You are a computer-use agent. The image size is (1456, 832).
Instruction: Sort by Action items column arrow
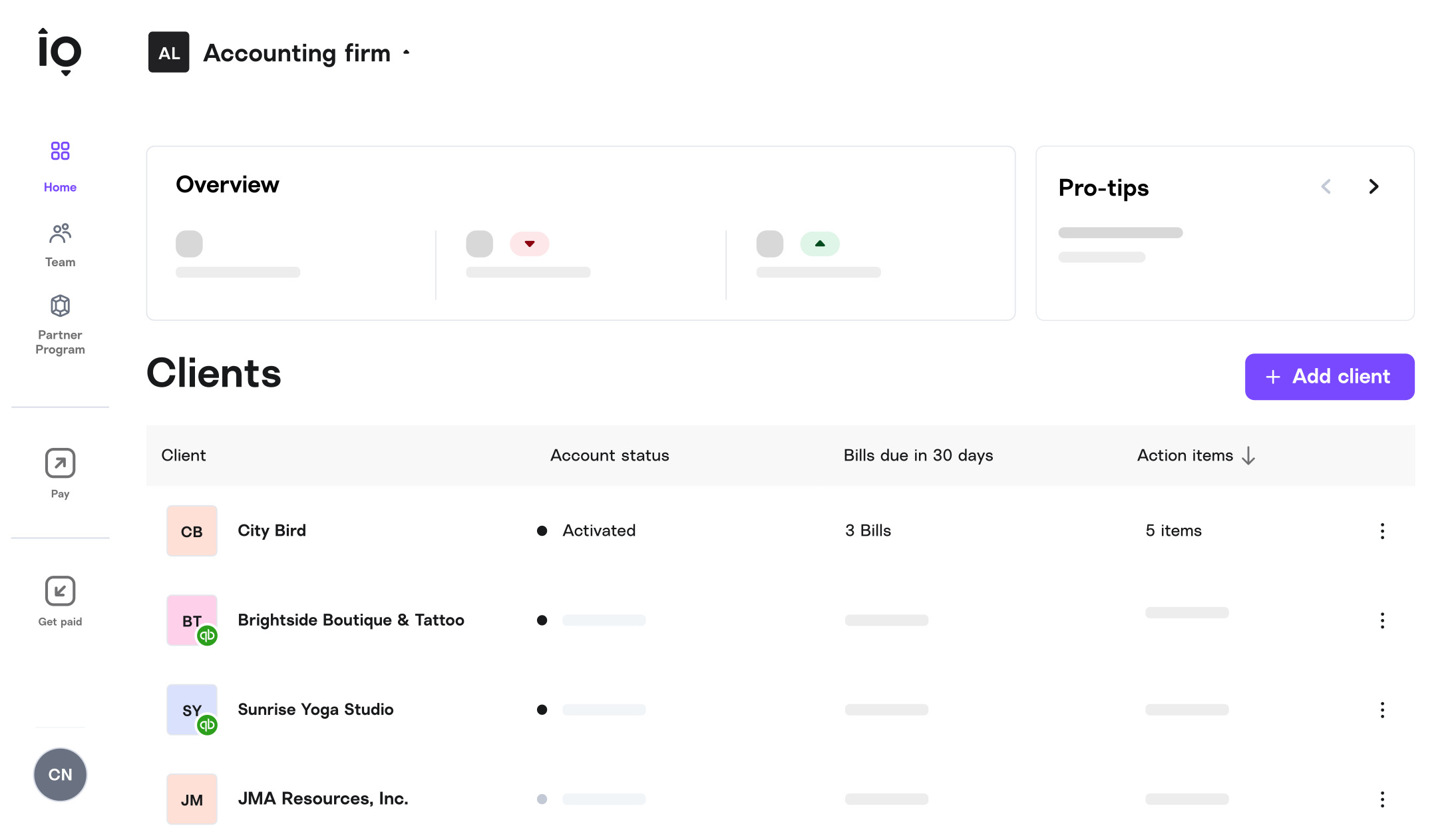[1248, 456]
